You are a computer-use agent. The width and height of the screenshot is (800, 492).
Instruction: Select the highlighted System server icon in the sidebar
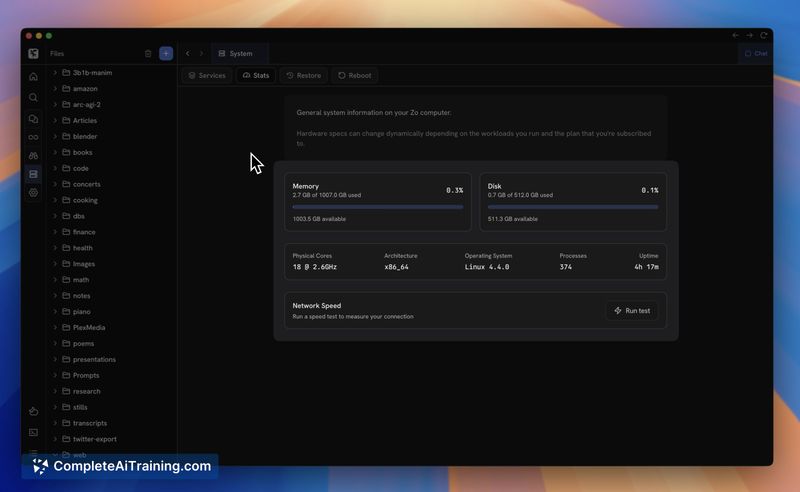point(34,174)
